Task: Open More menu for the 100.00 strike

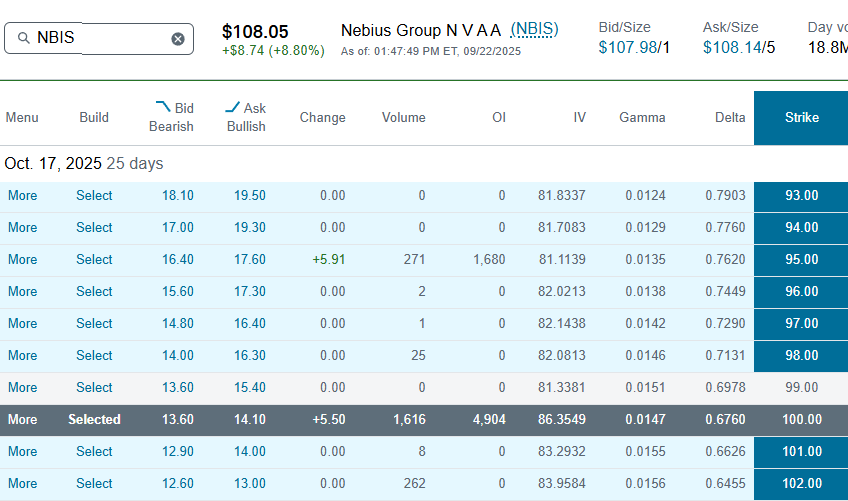Action: click(x=22, y=419)
